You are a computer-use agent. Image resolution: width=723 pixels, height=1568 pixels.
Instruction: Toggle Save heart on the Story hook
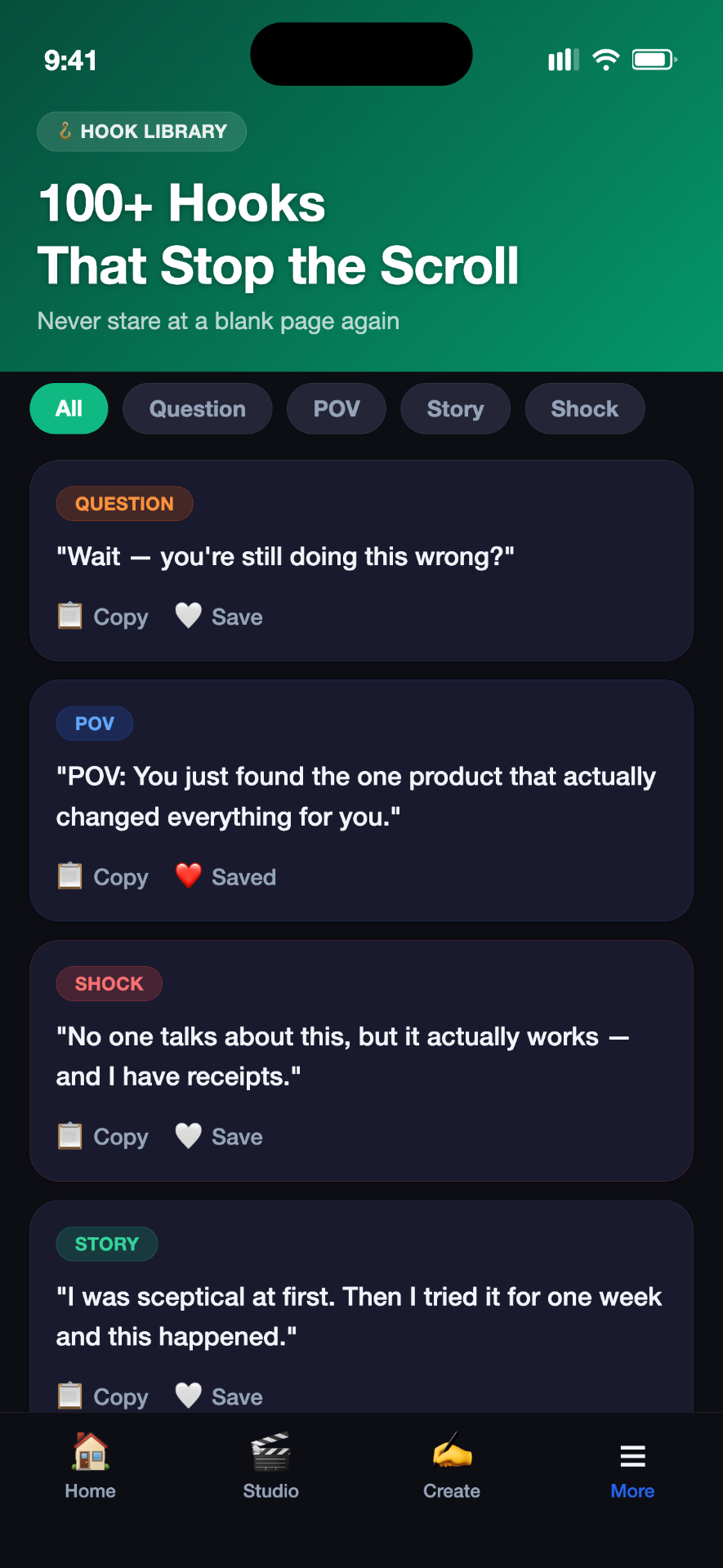(x=189, y=1396)
